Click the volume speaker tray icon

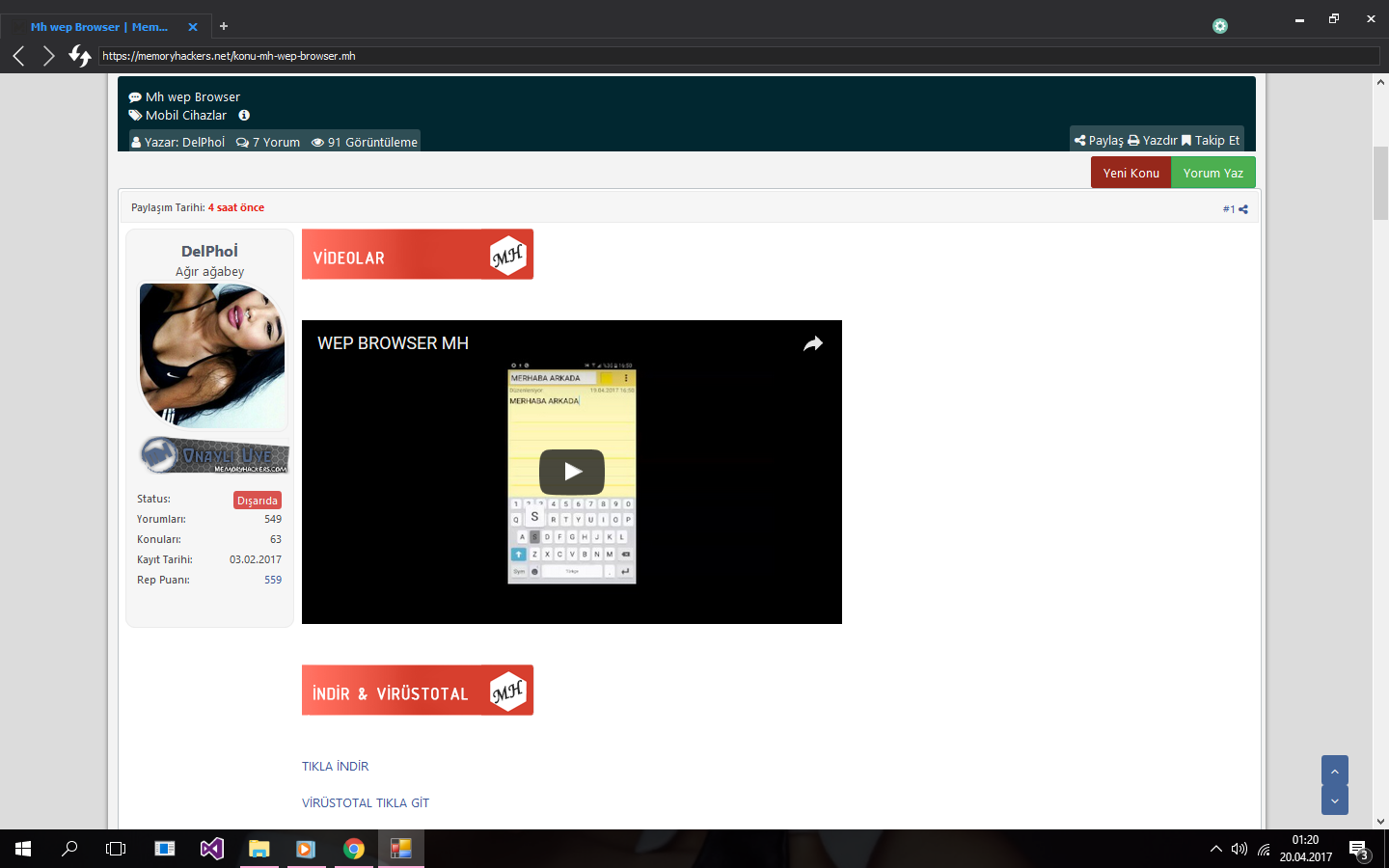point(1239,849)
